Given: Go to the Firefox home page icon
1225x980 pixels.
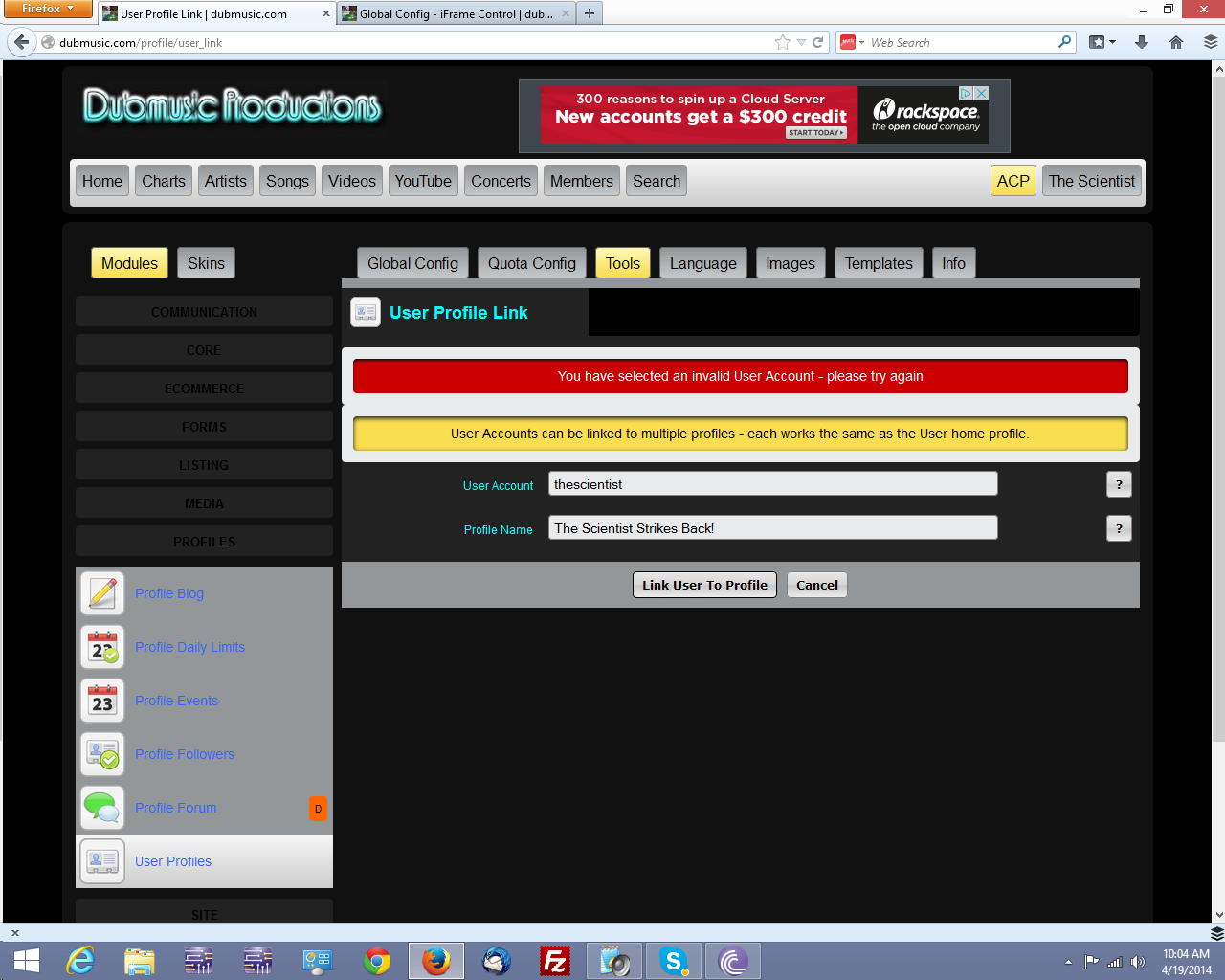Looking at the screenshot, I should 1176,42.
